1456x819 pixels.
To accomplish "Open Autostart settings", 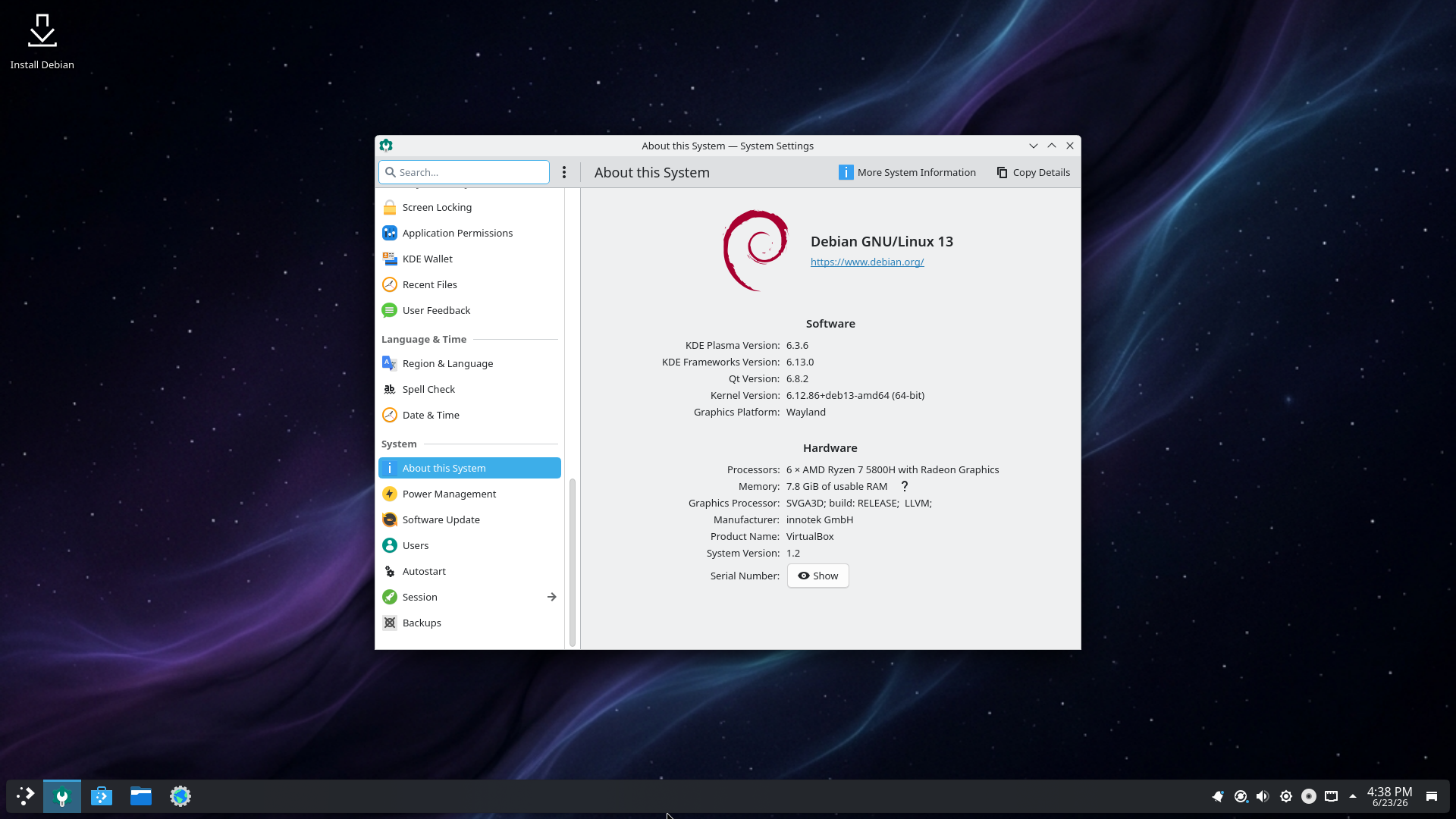I will (469, 571).
